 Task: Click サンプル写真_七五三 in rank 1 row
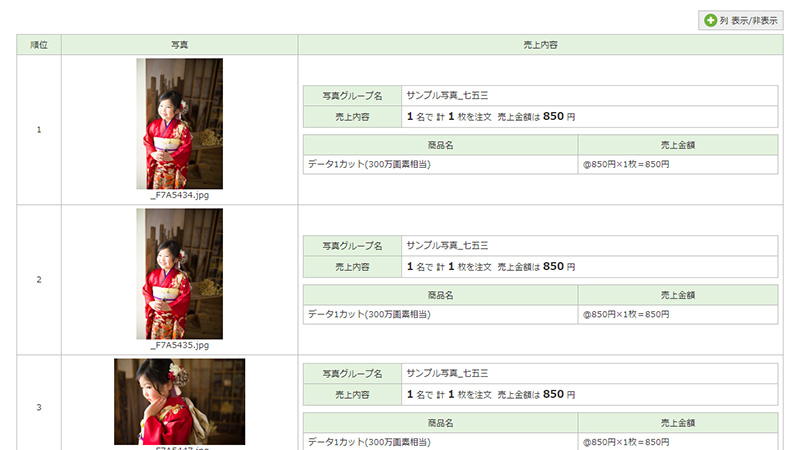(x=447, y=95)
